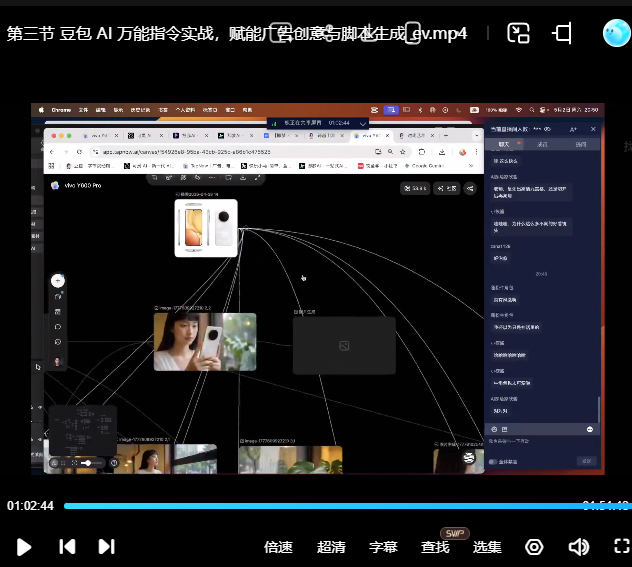The image size is (632, 567).
Task: Play the video with the play button
Action: coord(23,547)
